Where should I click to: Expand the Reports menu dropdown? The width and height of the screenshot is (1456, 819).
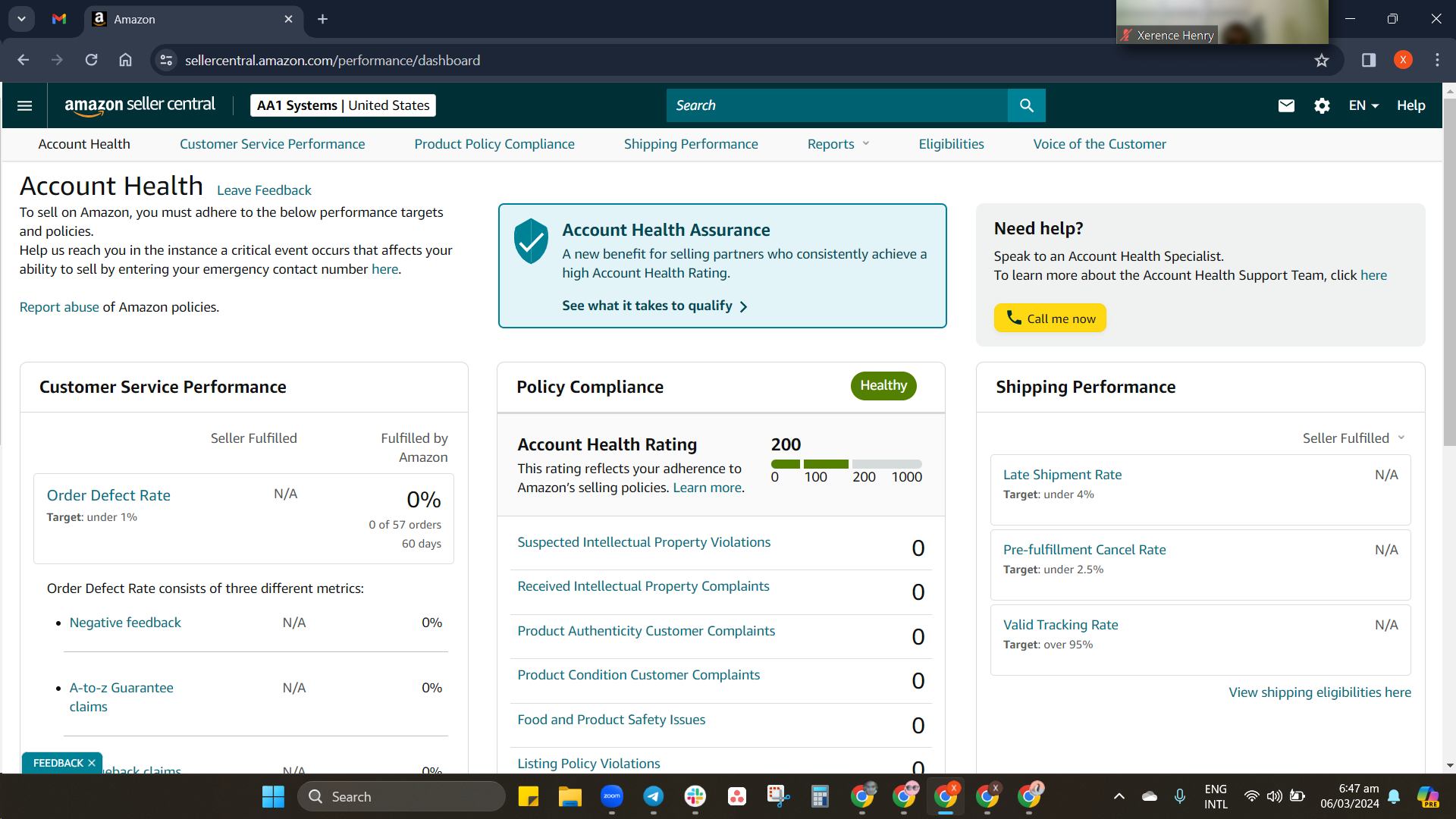tap(839, 144)
